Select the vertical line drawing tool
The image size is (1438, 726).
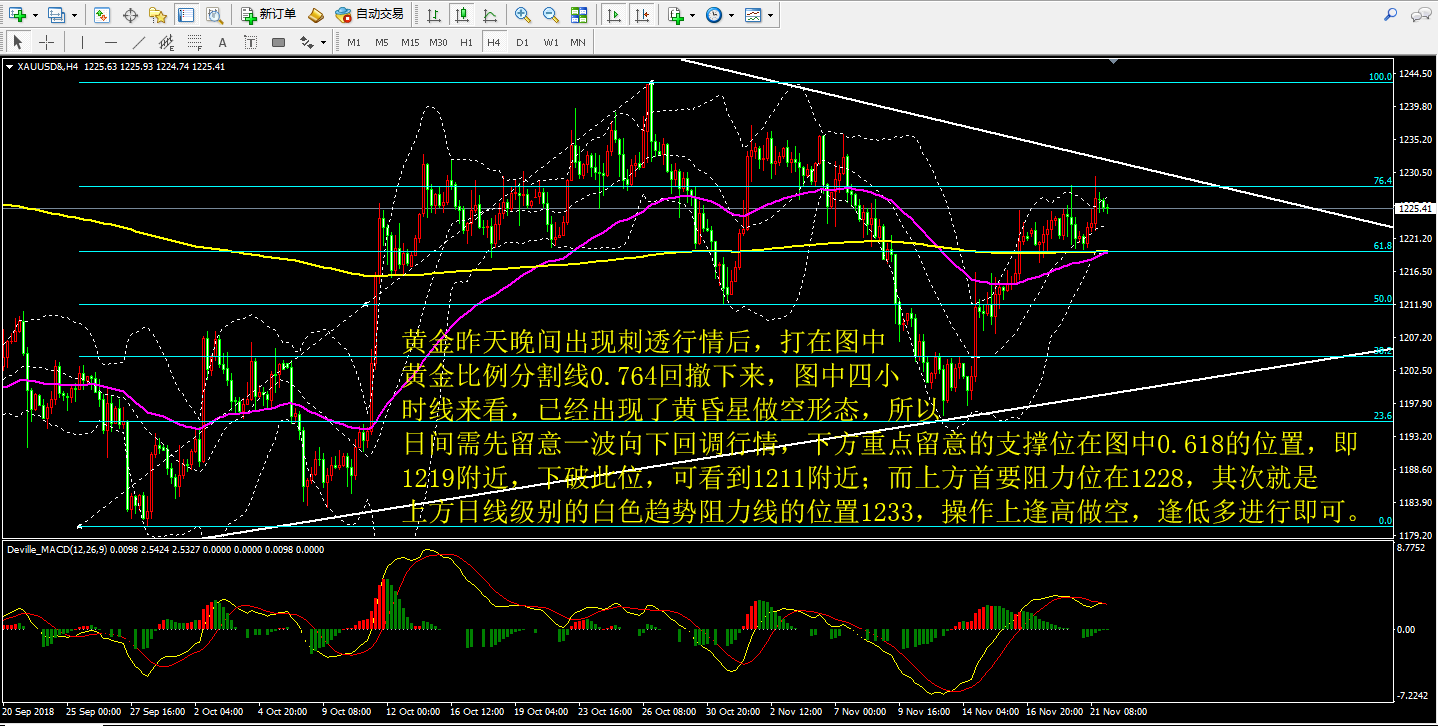pos(82,42)
